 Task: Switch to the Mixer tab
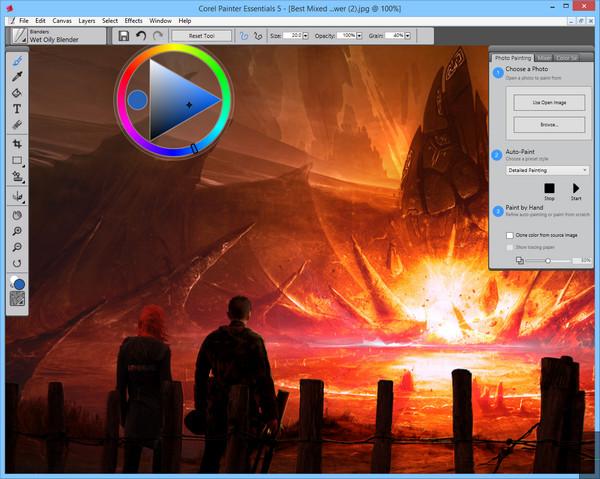coord(543,58)
